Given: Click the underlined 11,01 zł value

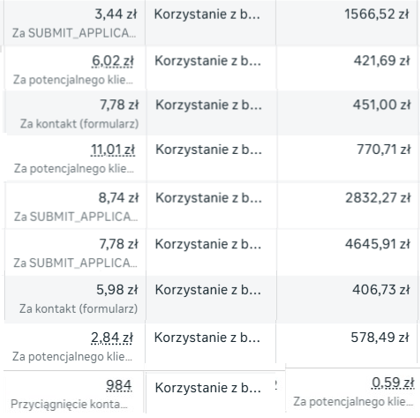Looking at the screenshot, I should pyautogui.click(x=113, y=150).
